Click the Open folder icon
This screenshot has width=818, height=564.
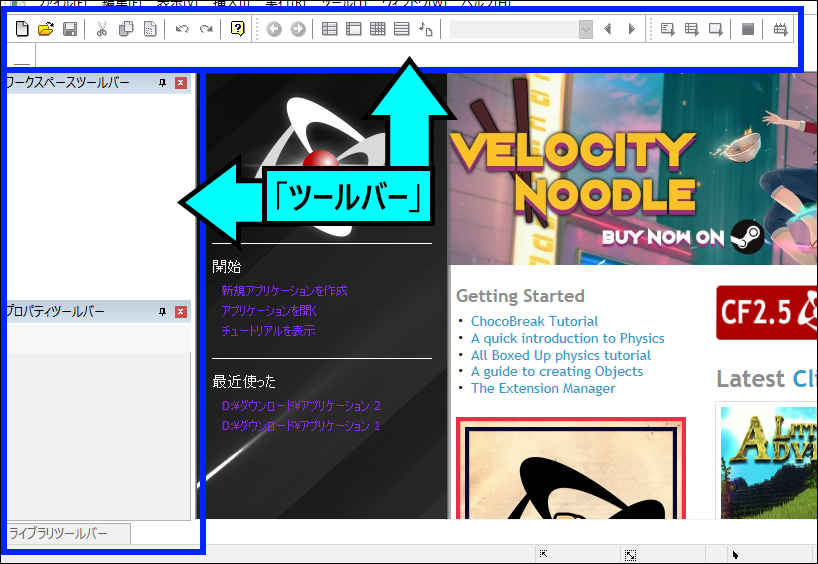click(46, 29)
